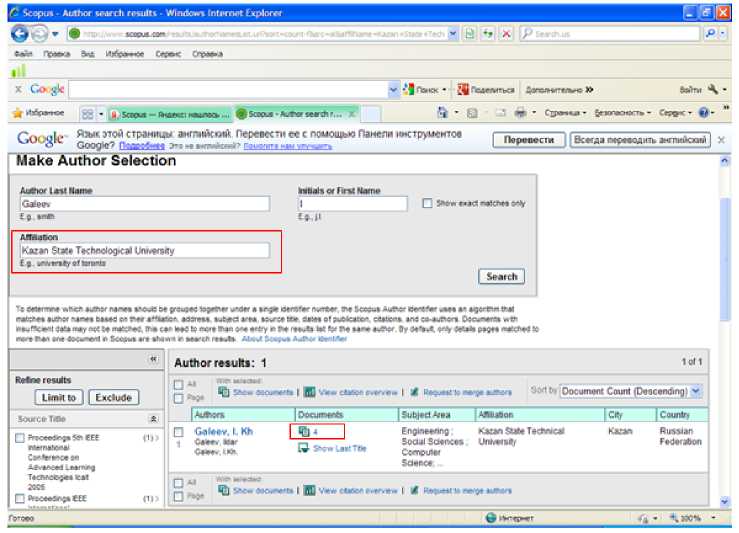Open a new blank tab

tap(371, 114)
